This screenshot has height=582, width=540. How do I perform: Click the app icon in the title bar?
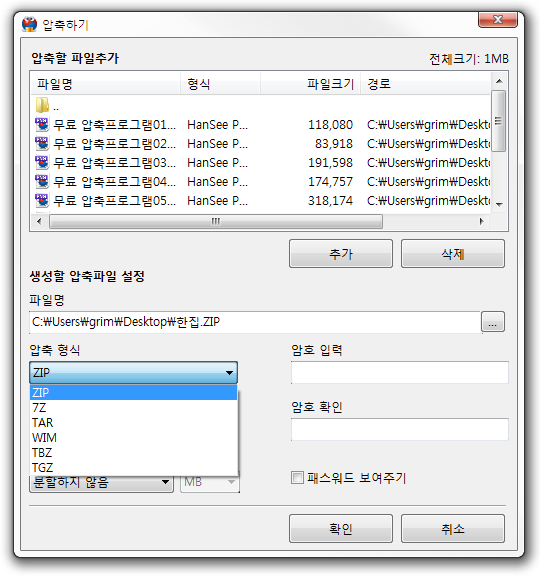29,24
